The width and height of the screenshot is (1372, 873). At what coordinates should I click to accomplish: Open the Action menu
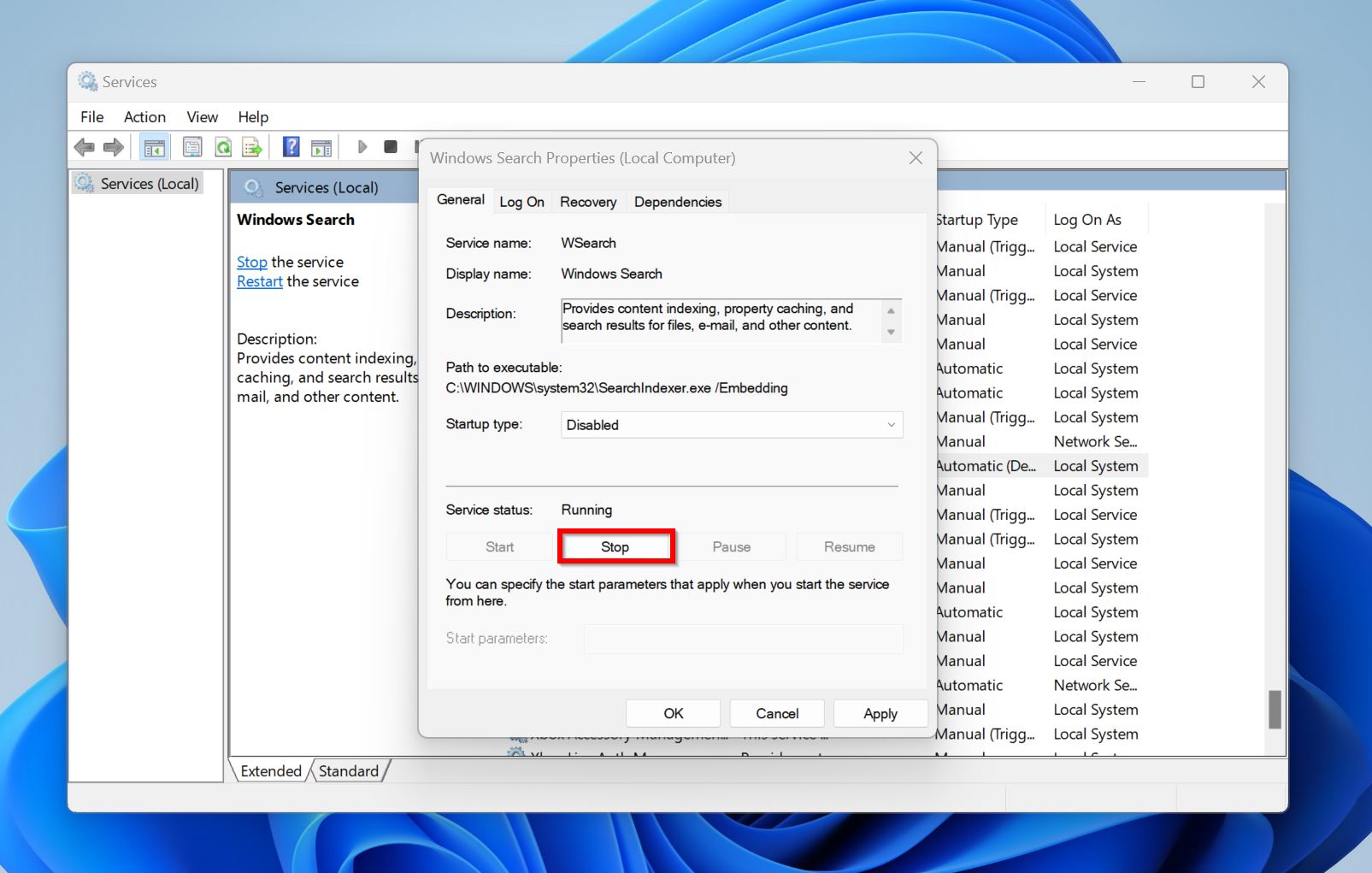pyautogui.click(x=144, y=117)
